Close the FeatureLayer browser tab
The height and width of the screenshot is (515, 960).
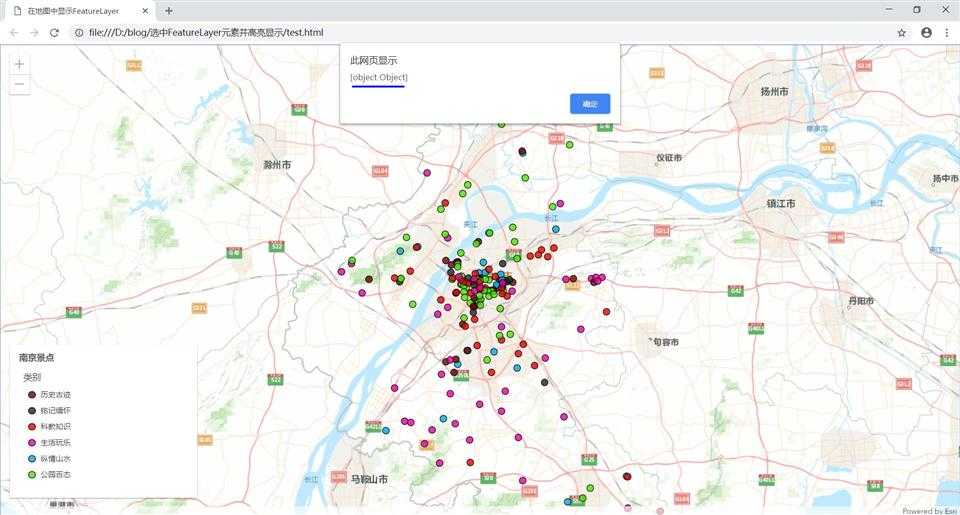pos(145,10)
